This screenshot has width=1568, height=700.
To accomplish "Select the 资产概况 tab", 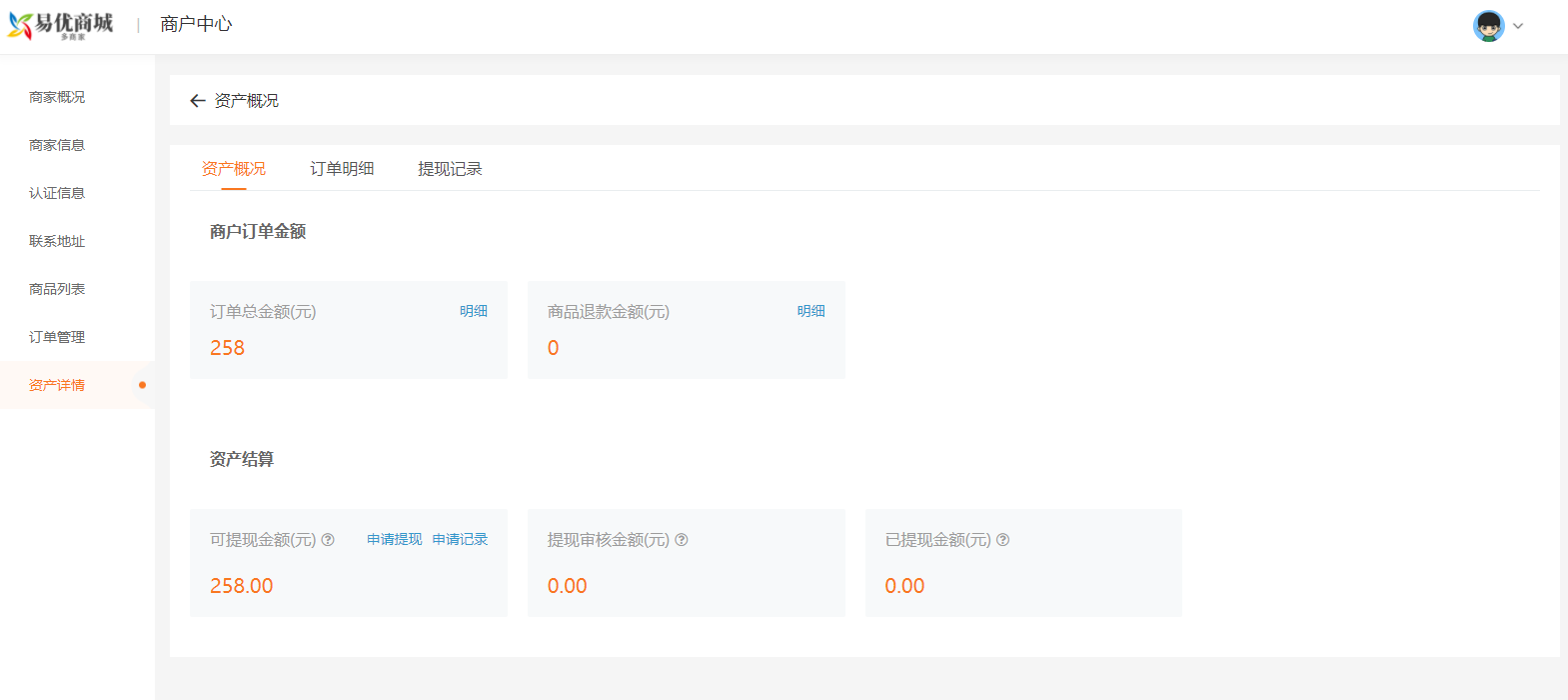I will point(234,169).
